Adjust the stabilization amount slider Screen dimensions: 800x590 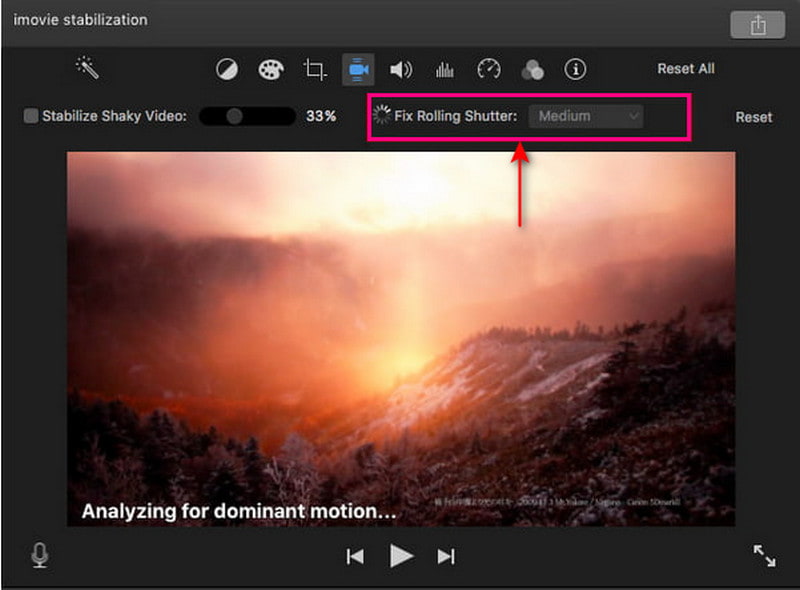pos(237,116)
